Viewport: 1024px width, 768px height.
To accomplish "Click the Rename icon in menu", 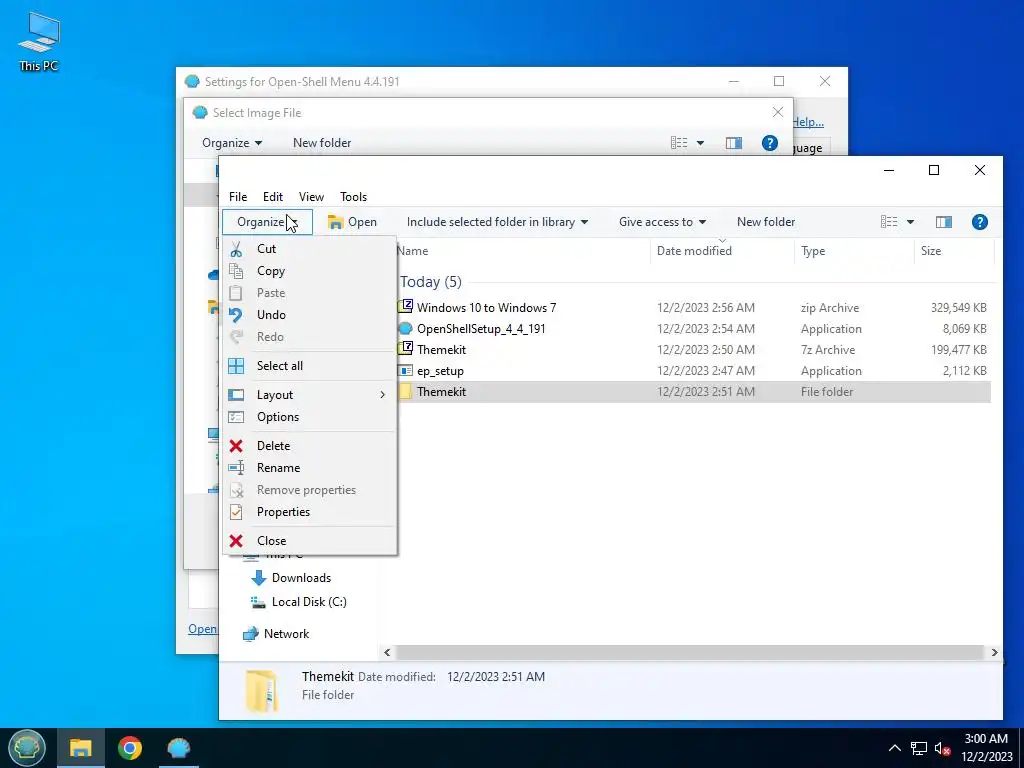I will click(x=236, y=468).
